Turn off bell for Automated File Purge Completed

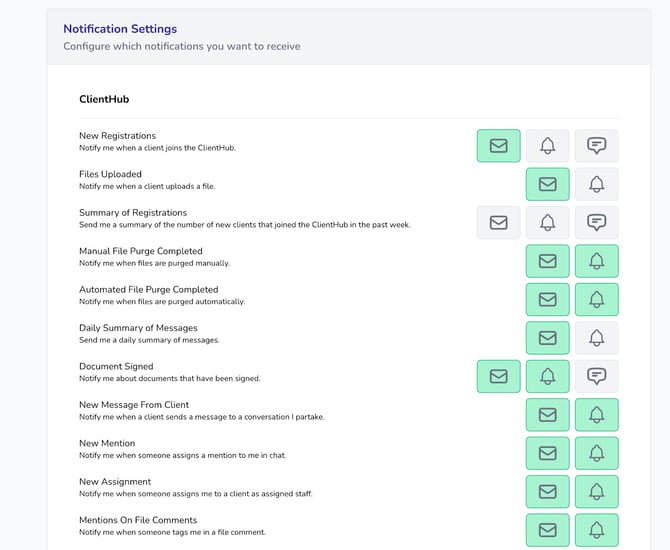pos(596,299)
